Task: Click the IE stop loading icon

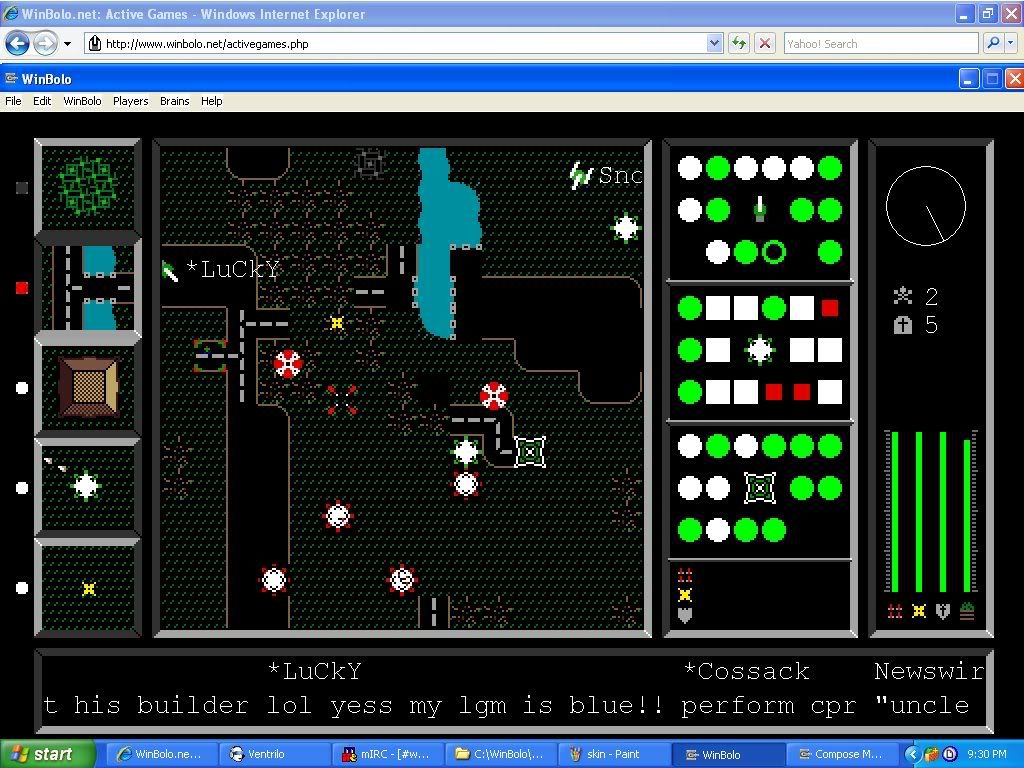Action: coord(765,44)
